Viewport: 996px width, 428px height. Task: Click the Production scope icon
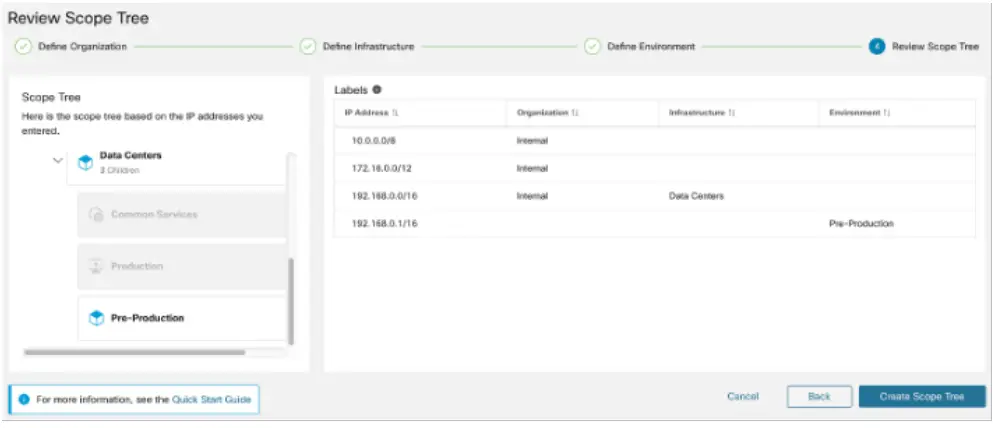(x=96, y=266)
